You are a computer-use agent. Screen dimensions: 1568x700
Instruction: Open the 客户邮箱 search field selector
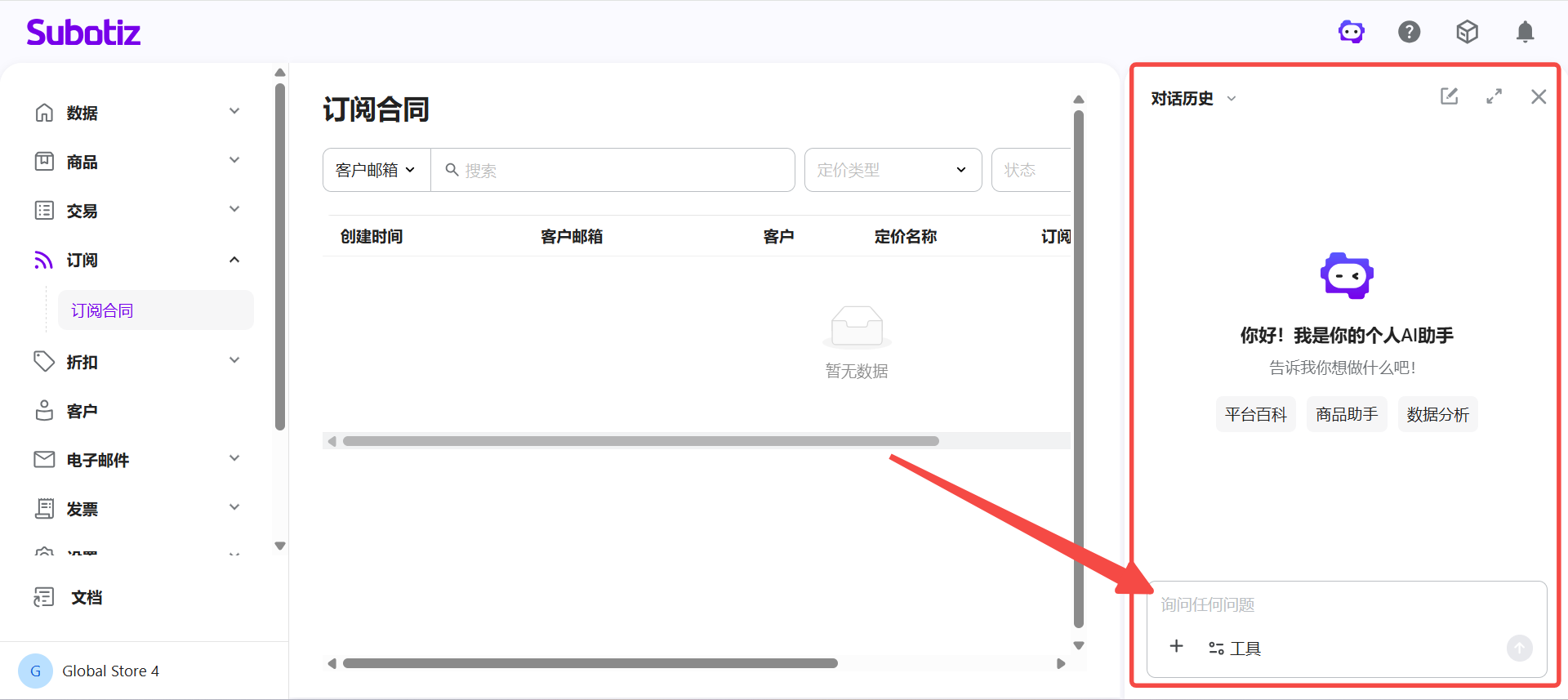coord(376,170)
